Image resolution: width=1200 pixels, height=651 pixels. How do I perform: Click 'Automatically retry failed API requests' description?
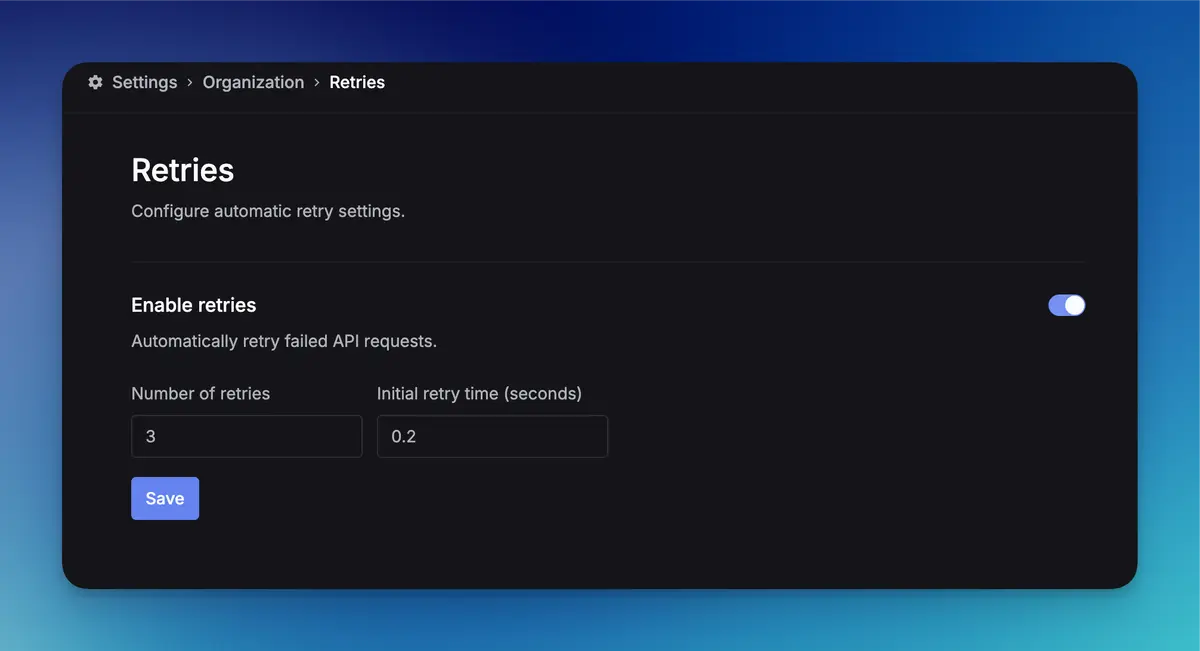point(284,341)
